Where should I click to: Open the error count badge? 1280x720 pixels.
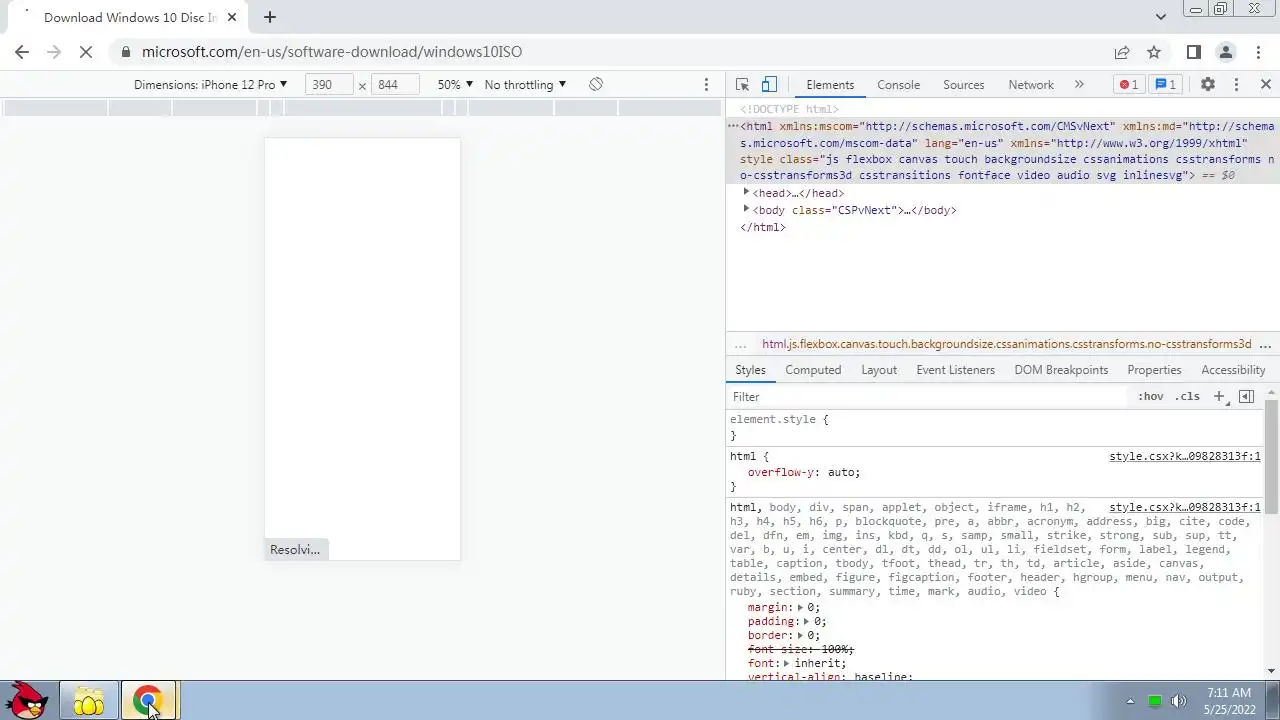[1129, 85]
